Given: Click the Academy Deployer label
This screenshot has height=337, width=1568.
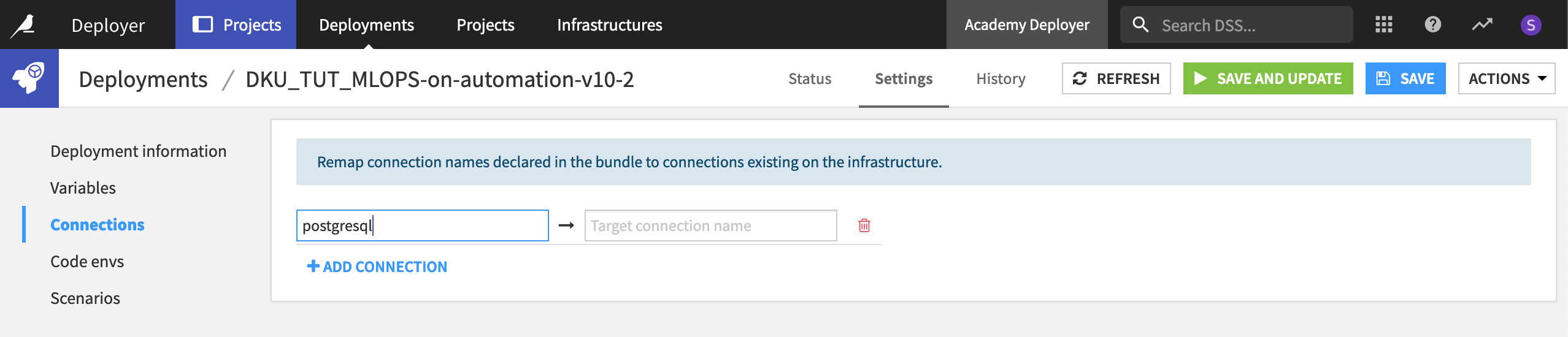Looking at the screenshot, I should pyautogui.click(x=1027, y=25).
